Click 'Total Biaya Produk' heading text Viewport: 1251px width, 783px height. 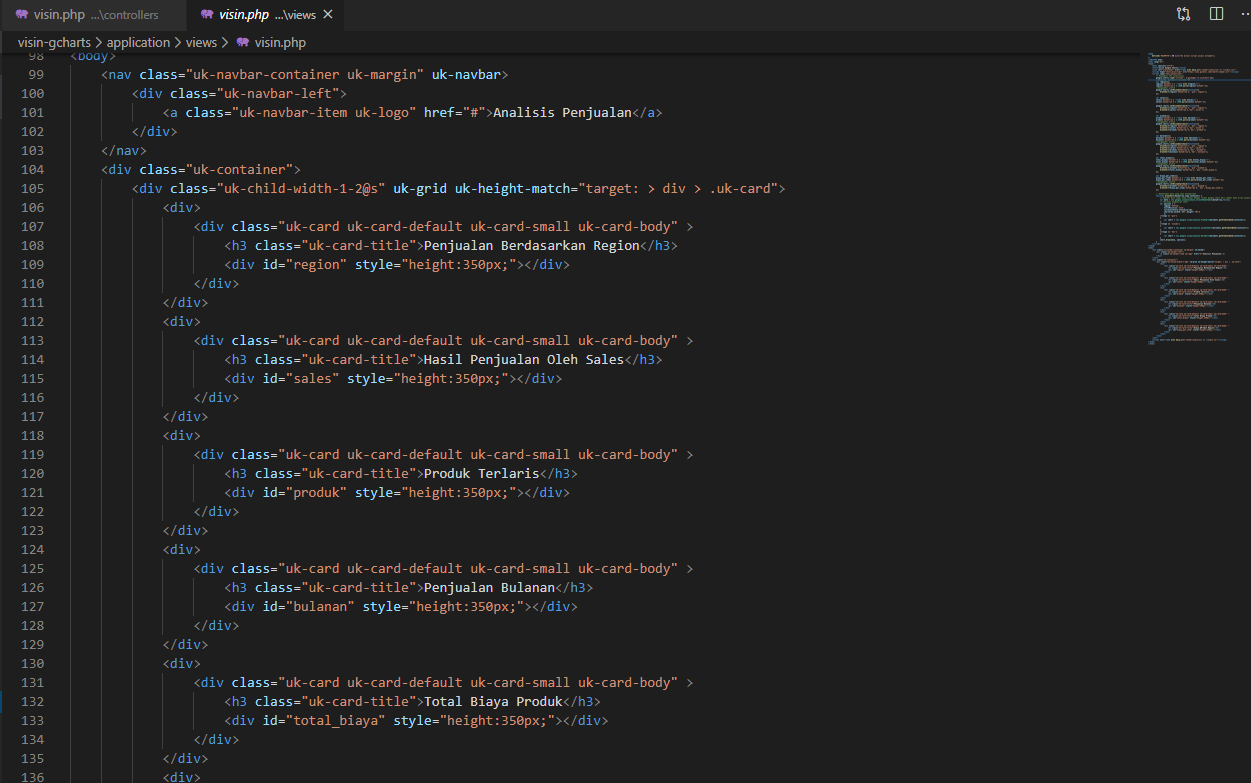coord(494,702)
